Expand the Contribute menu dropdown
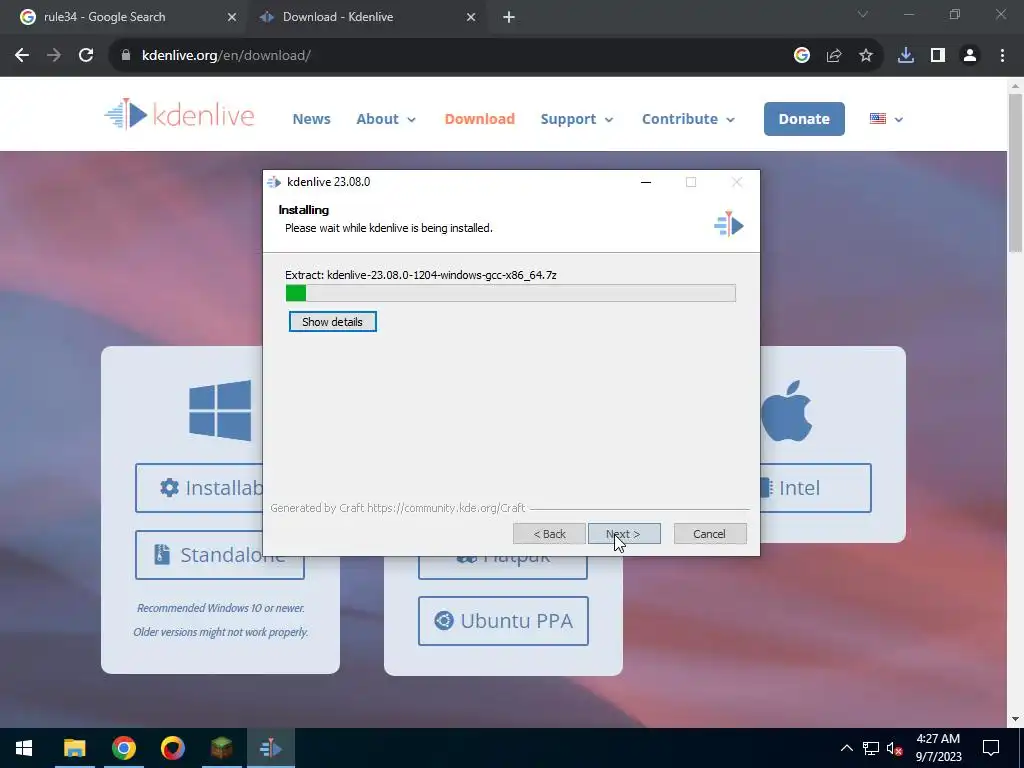This screenshot has width=1024, height=768. click(x=688, y=119)
